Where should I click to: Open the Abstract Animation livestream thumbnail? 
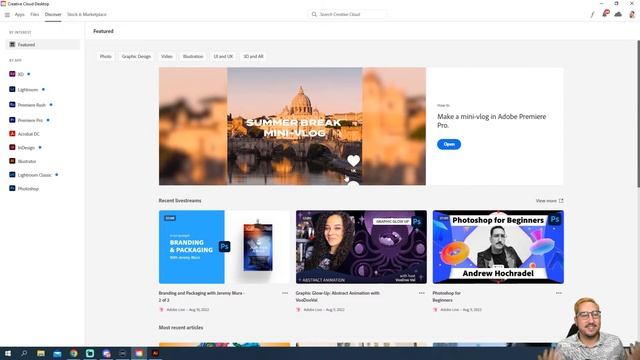[x=361, y=247]
